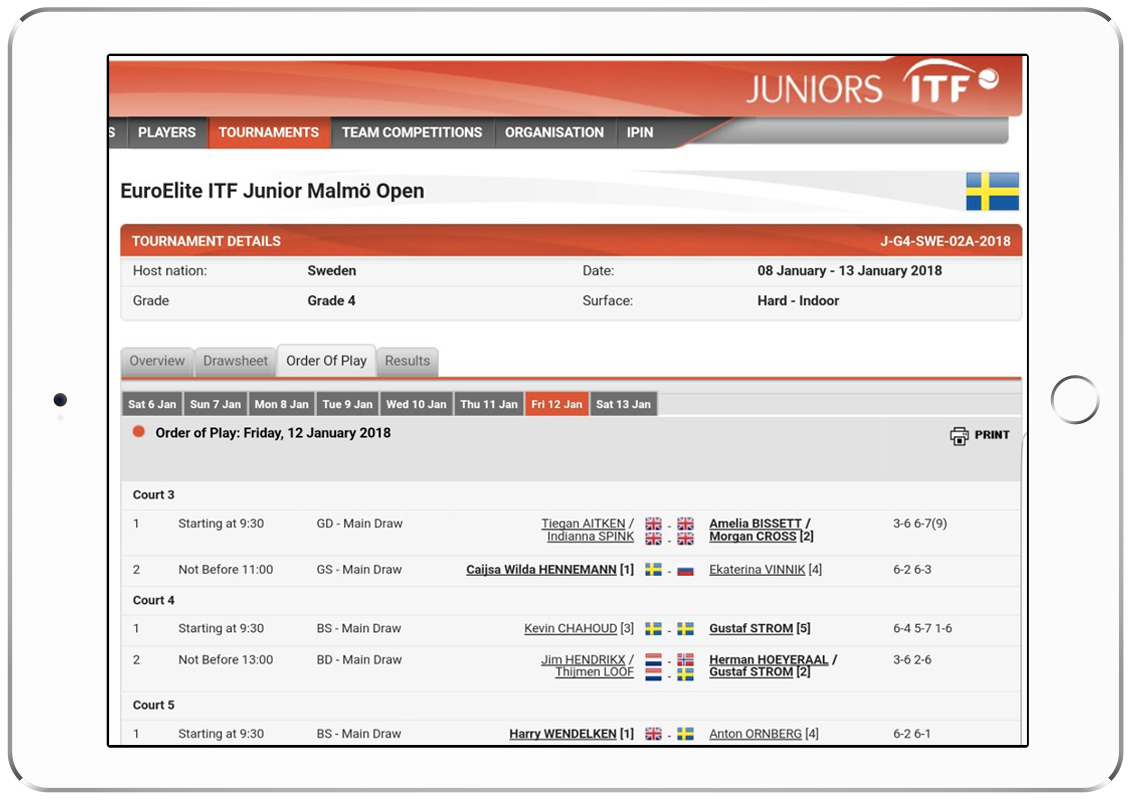Select the Mon 8 Jan day
1136x804 pixels.
click(281, 404)
